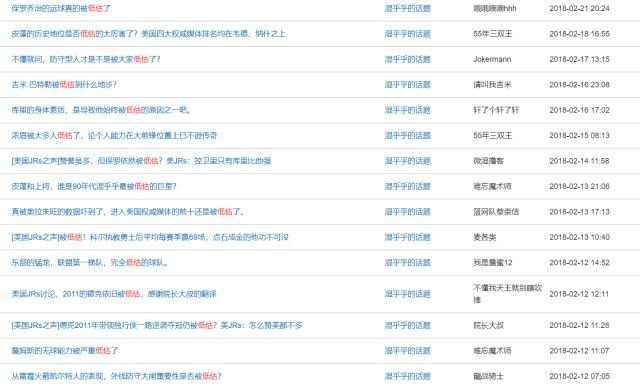This screenshot has width=640, height=386.
Task: Select the date '2018-02-12 07:05'
Action: pyautogui.click(x=580, y=376)
